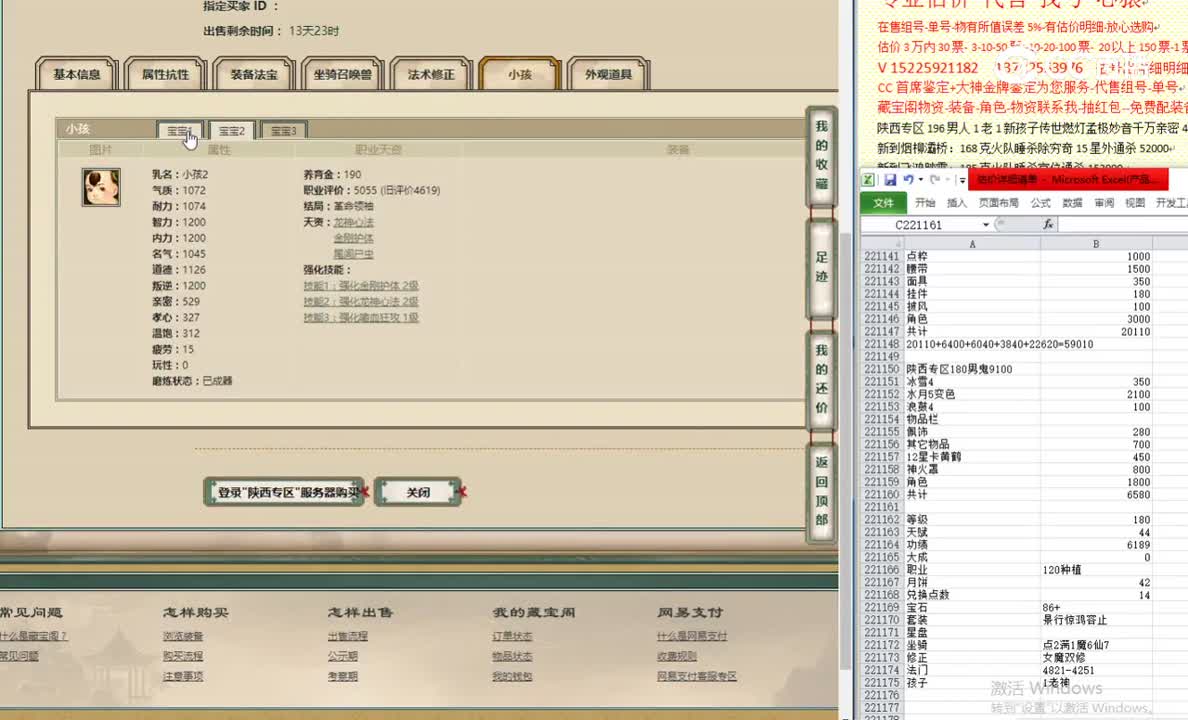1188x720 pixels.
Task: Open the 考察期 footer link
Action: (342, 675)
